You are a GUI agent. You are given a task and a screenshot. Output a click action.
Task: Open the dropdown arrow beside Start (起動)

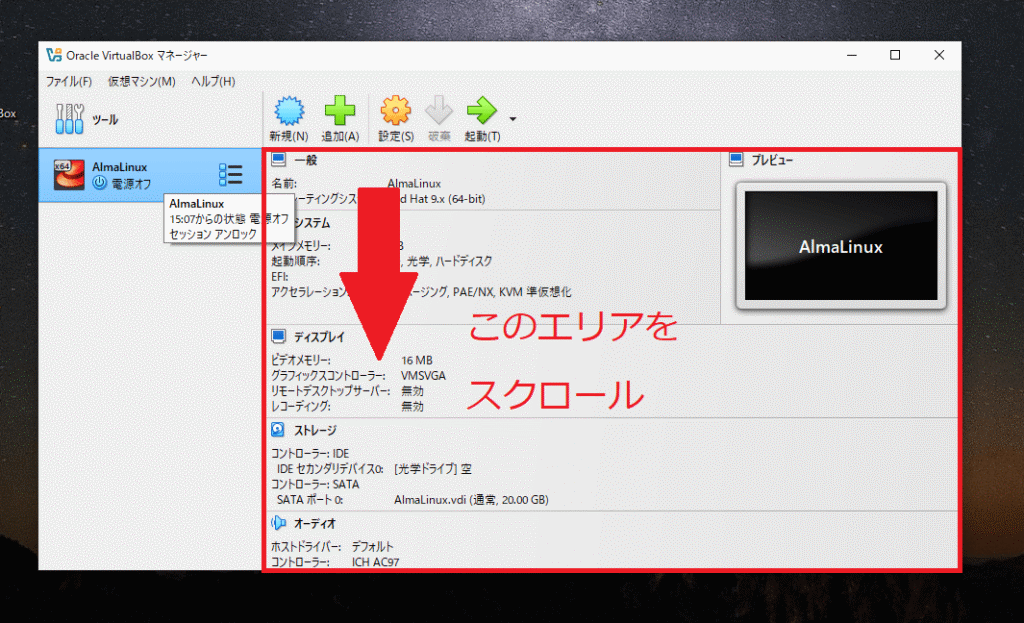(513, 119)
